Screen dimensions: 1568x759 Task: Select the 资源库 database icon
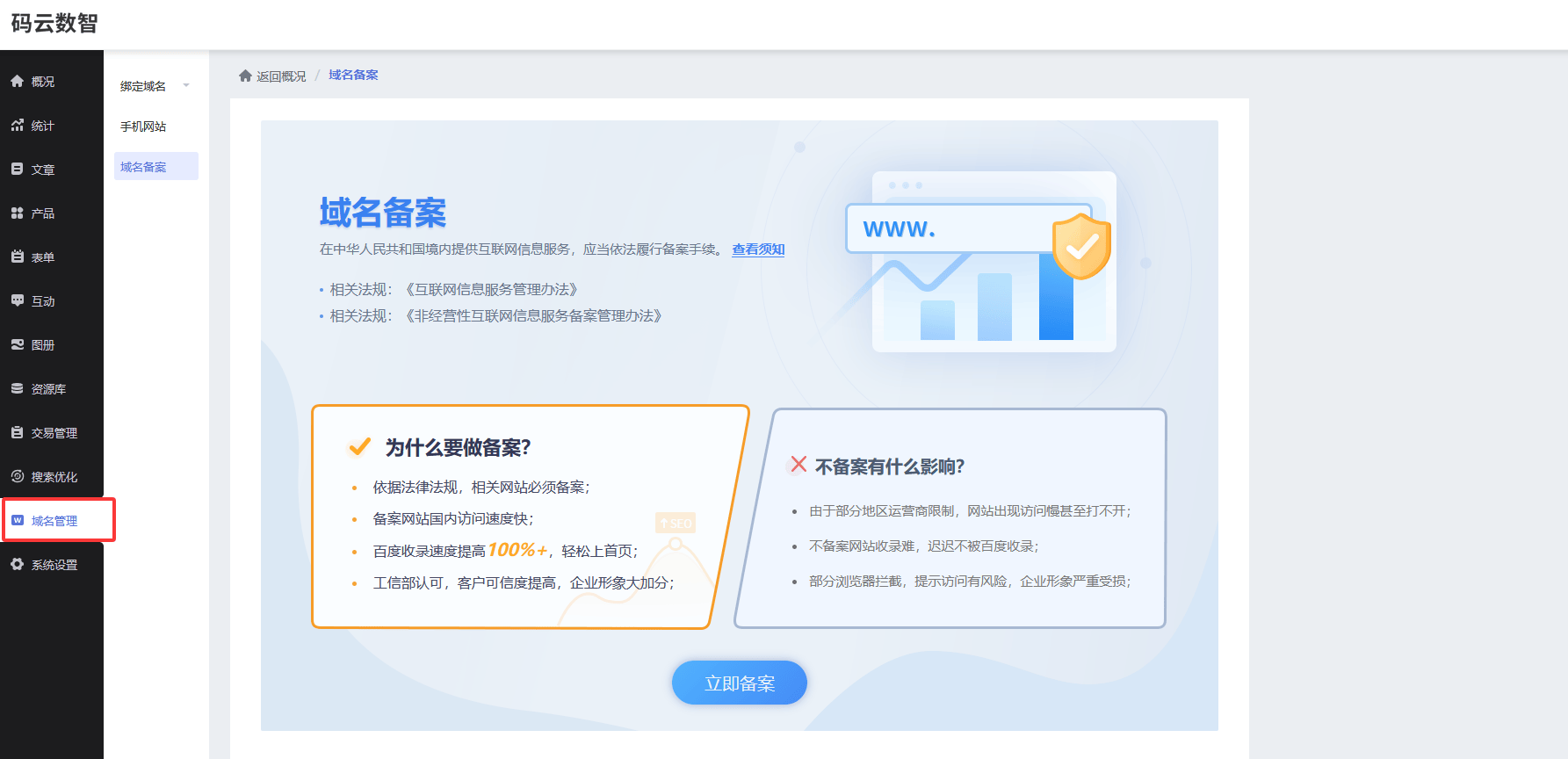[x=17, y=388]
